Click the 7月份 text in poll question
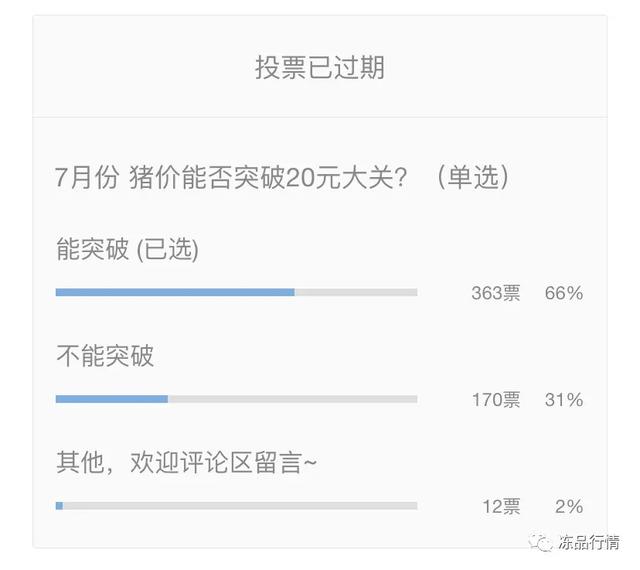Image resolution: width=640 pixels, height=570 pixels. coord(87,178)
